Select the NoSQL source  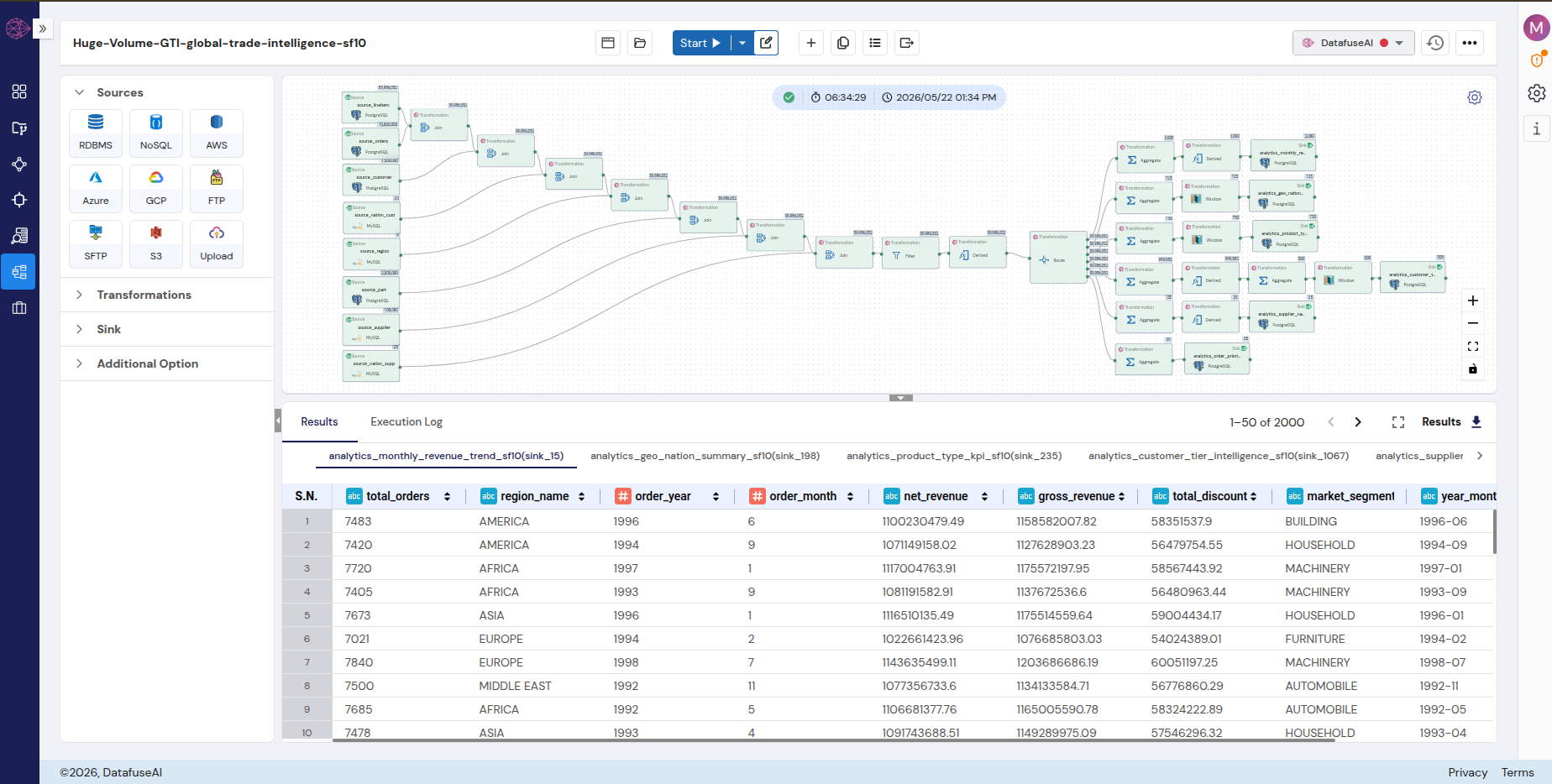(x=156, y=133)
